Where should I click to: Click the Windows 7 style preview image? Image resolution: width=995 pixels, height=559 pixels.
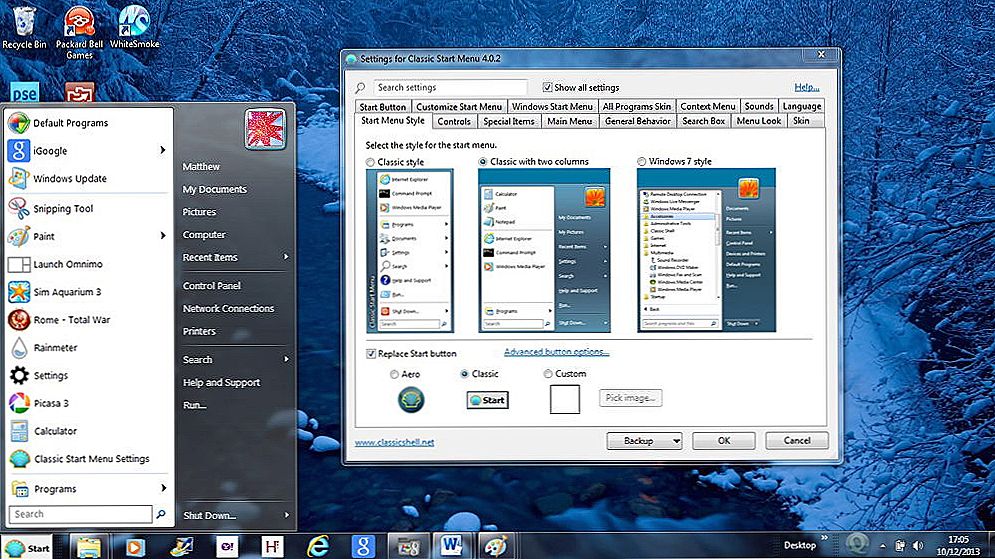(706, 250)
